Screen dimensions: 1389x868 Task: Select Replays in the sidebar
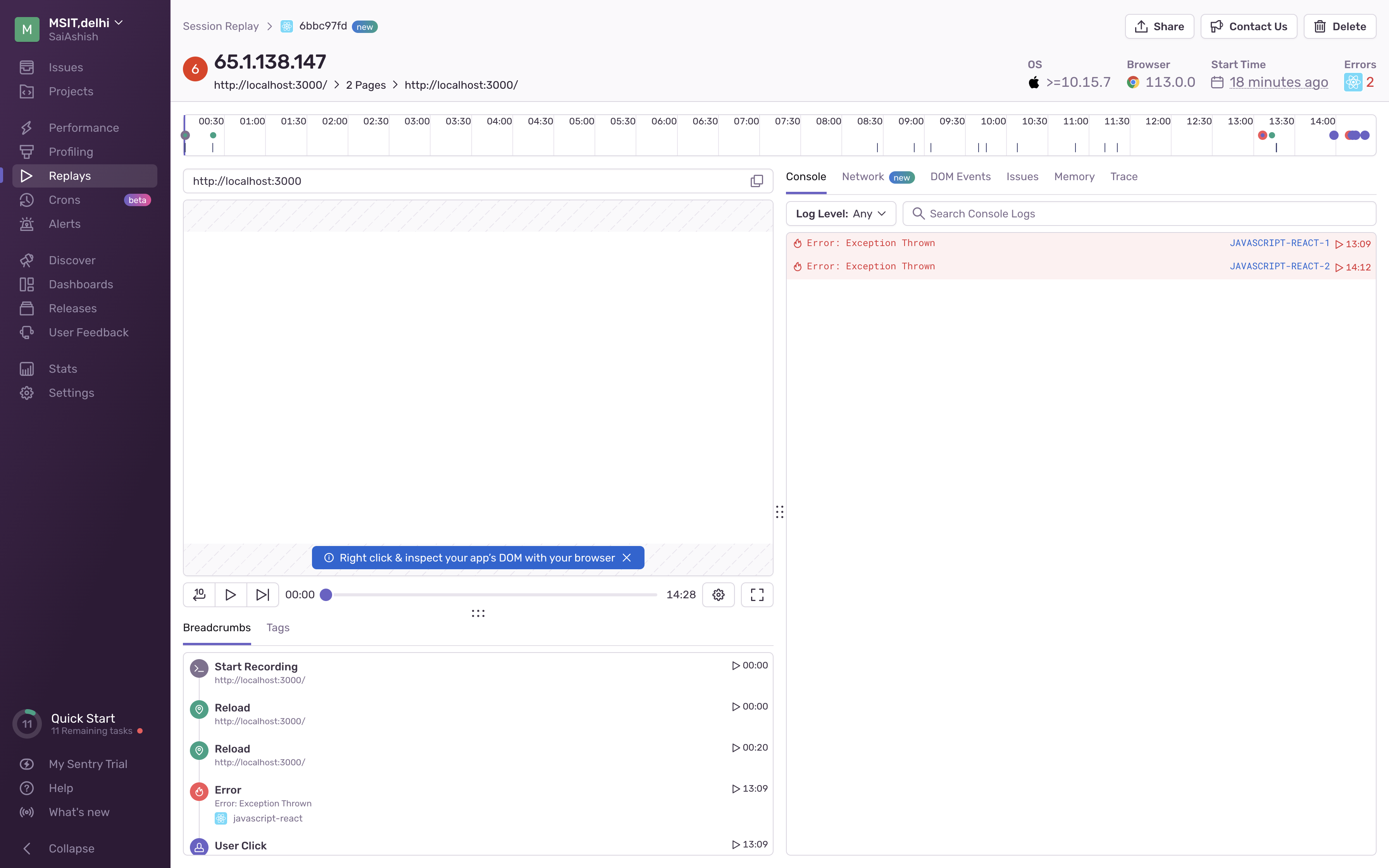point(70,176)
